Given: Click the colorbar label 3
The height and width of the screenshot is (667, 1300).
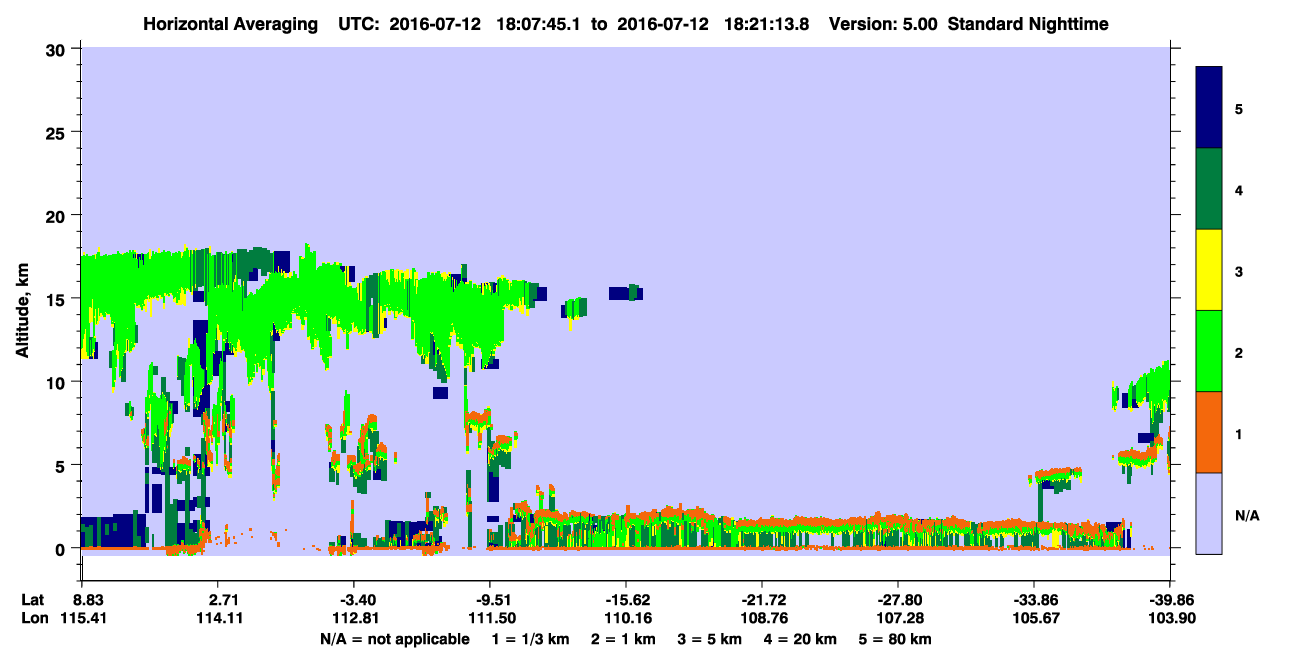Looking at the screenshot, I should pyautogui.click(x=1238, y=271).
